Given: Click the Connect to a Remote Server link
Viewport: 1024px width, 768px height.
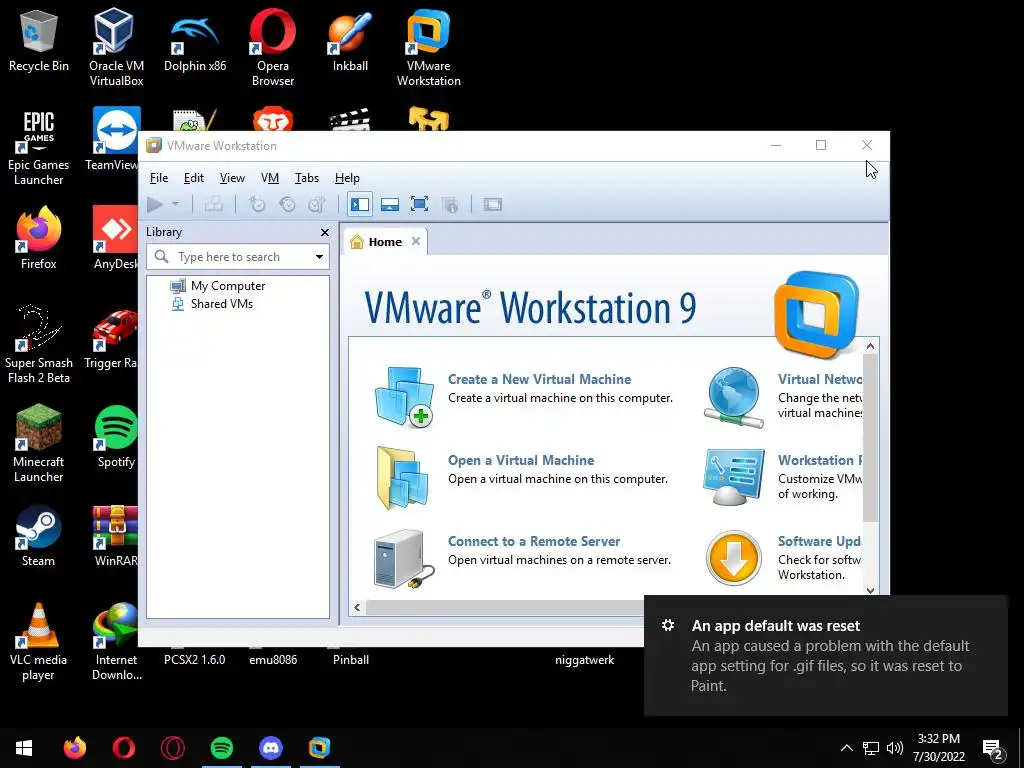Looking at the screenshot, I should pos(534,541).
